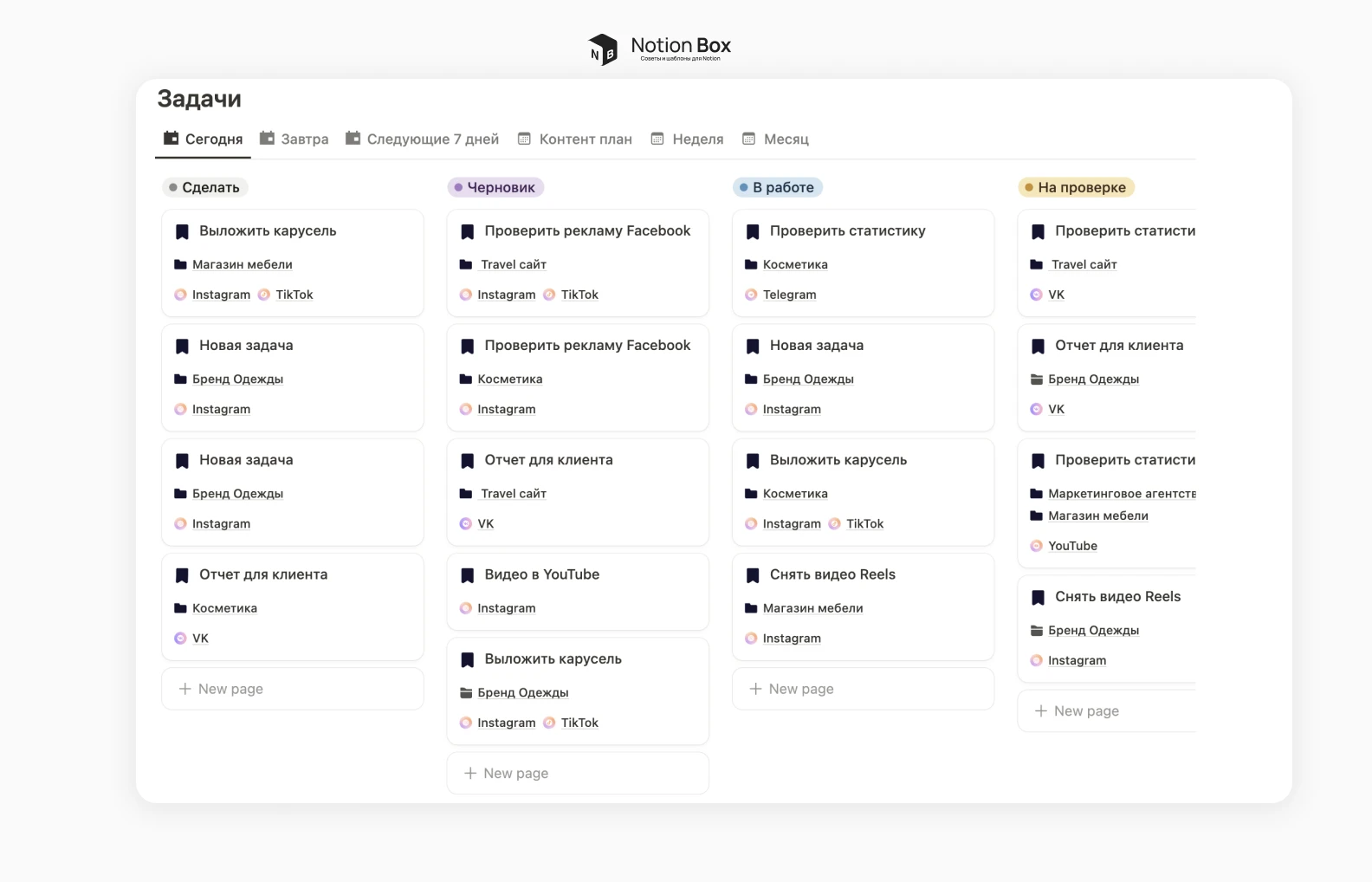
Task: Open the Маркетинговое агентство project link
Action: coord(1121,494)
